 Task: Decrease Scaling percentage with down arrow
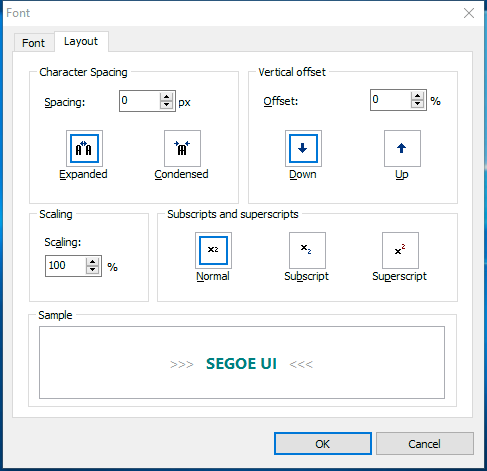[x=92, y=270]
